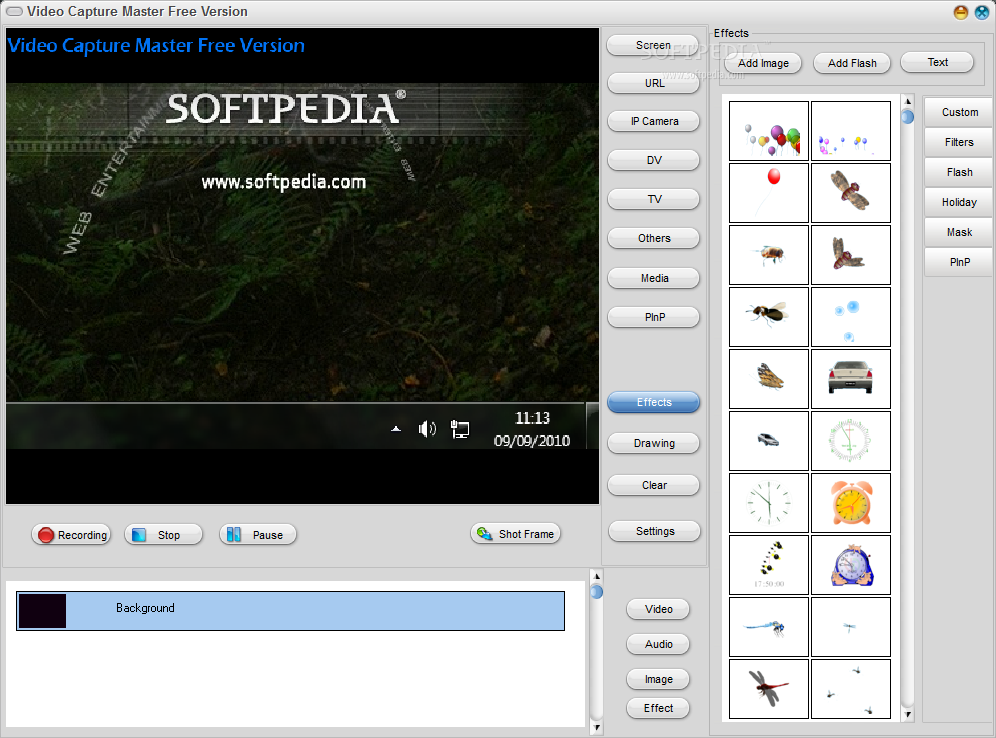Click the effects list scrollbar thumb
The height and width of the screenshot is (738, 996).
pos(908,117)
